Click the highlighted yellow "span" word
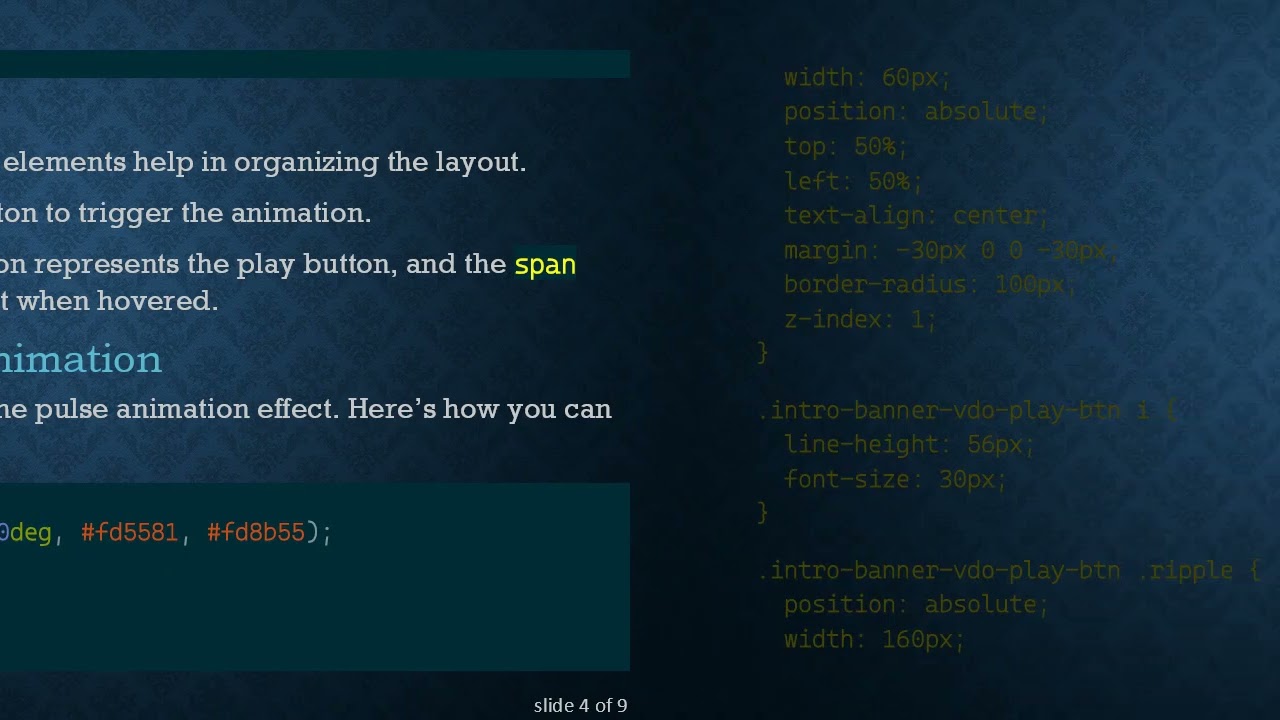The width and height of the screenshot is (1280, 720). click(x=545, y=264)
